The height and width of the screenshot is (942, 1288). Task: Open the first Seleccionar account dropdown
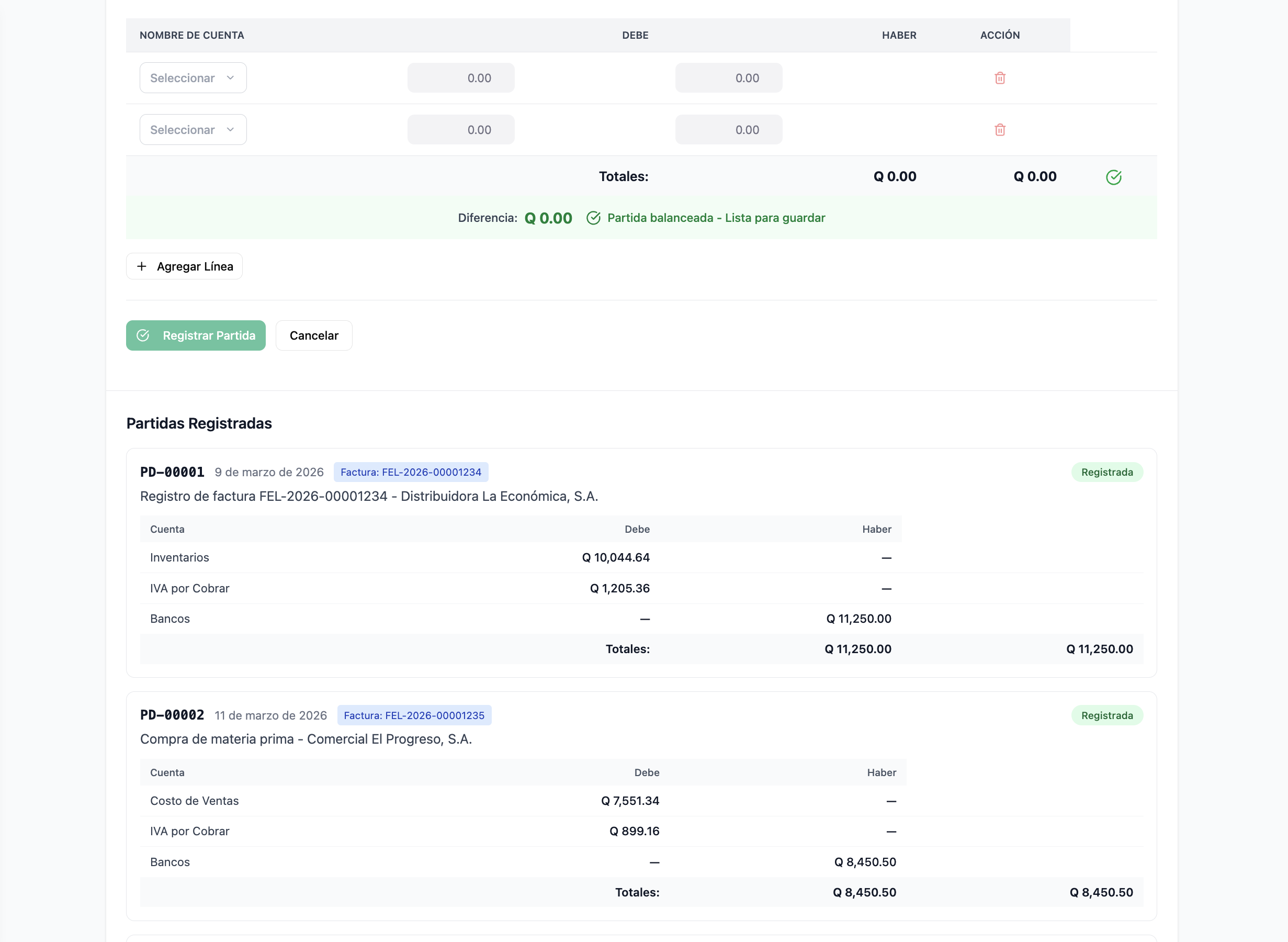tap(193, 78)
